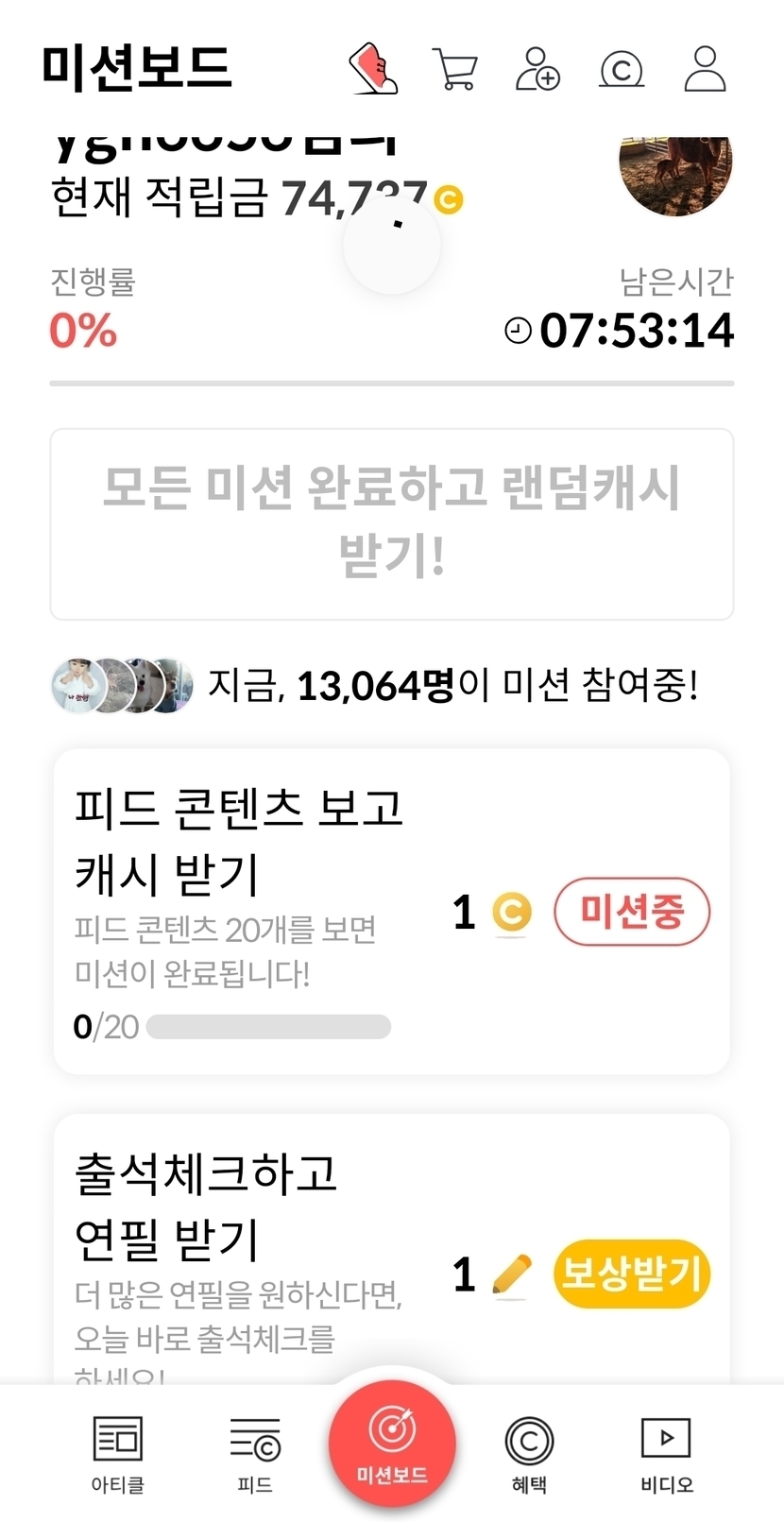Claim reward with 보상받기 button
Screen dimensions: 784x1522
pos(631,1274)
